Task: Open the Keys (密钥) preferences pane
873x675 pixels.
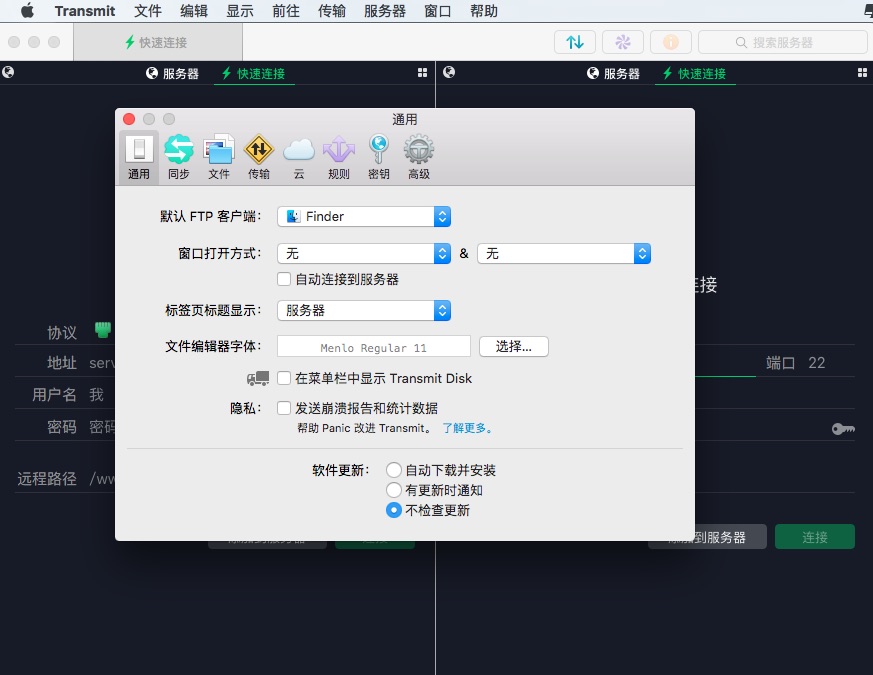Action: point(379,158)
